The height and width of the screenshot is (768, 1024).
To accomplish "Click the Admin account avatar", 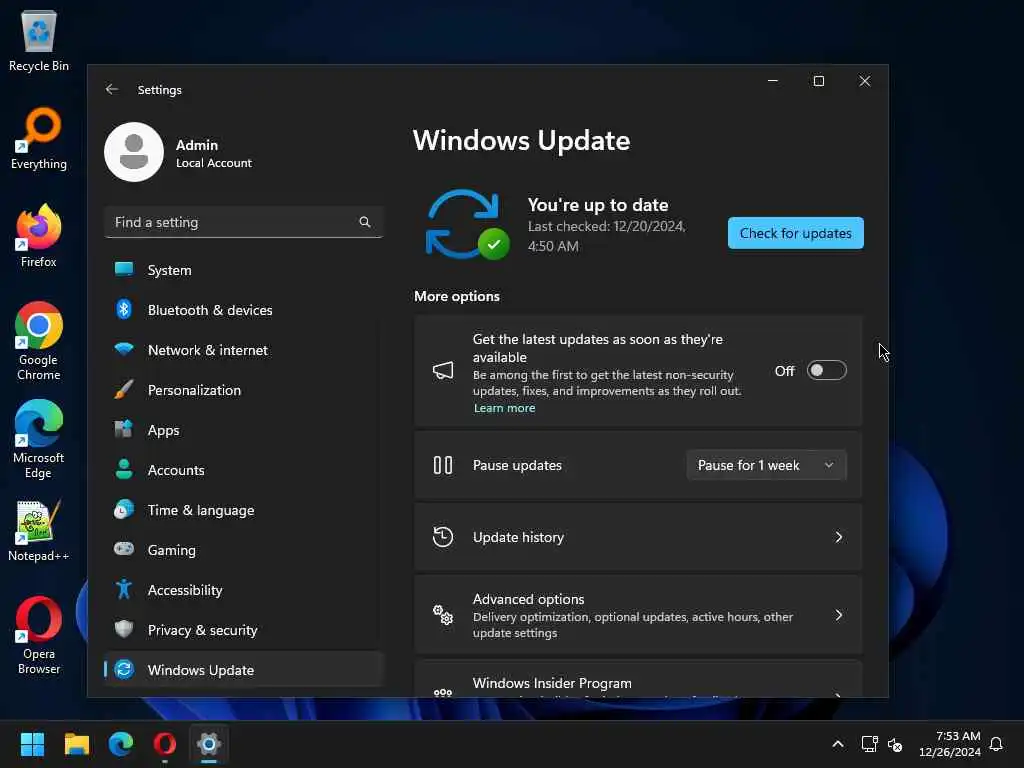I will click(134, 152).
